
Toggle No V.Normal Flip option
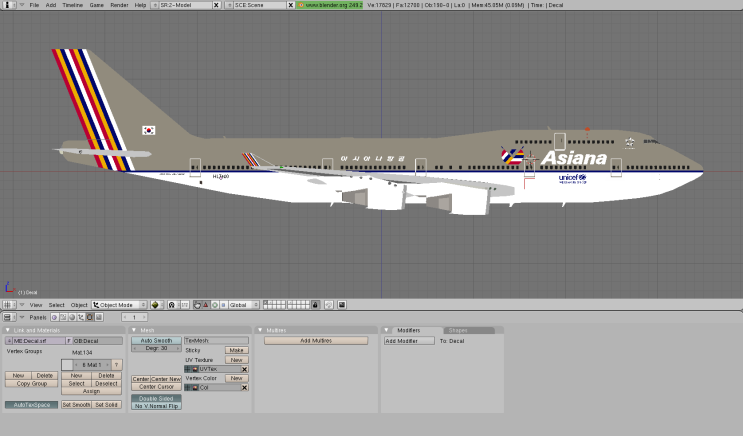click(x=156, y=406)
